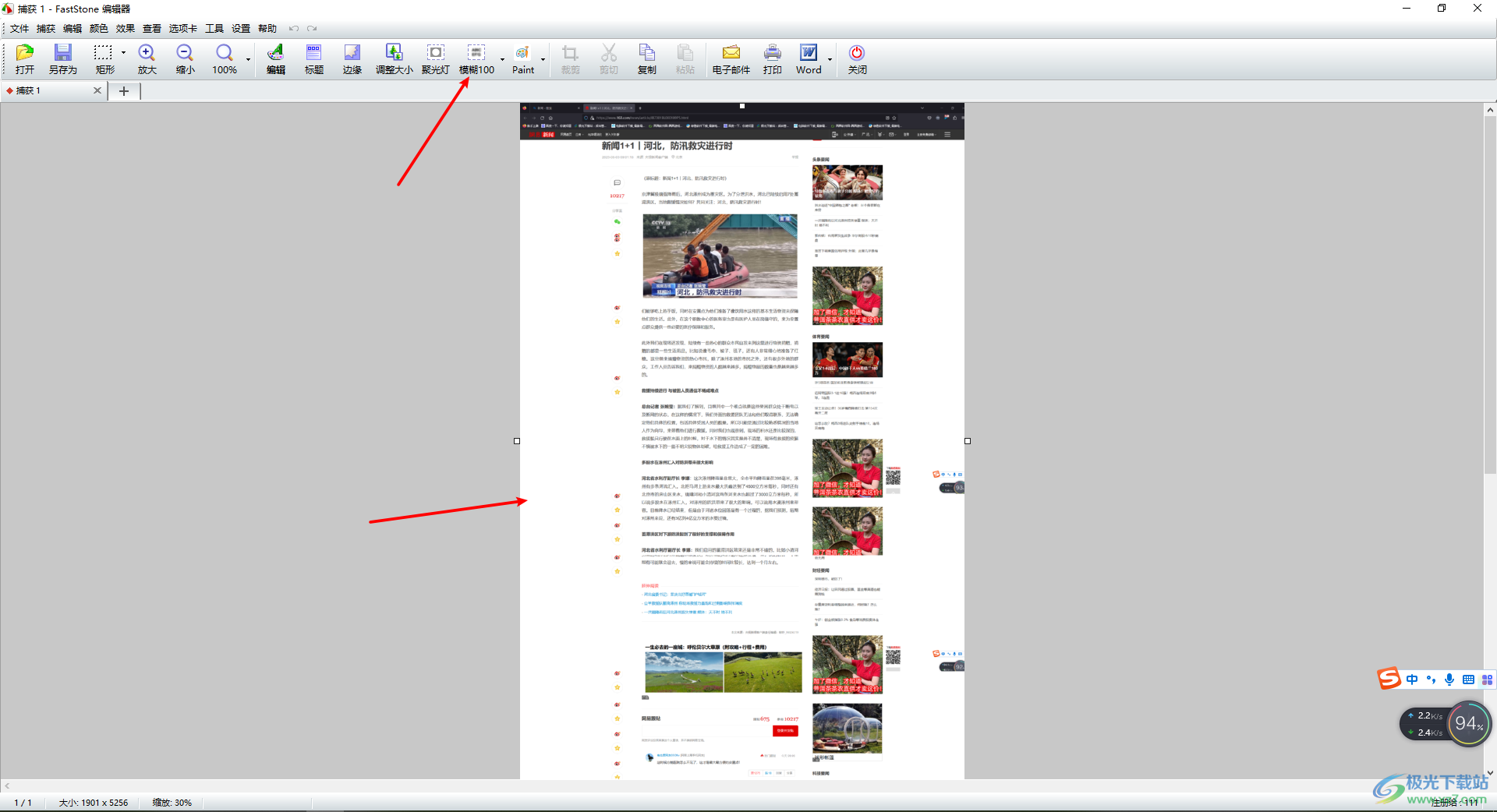Open the 选项卡 menu
This screenshot has height=812, width=1497.
point(183,29)
